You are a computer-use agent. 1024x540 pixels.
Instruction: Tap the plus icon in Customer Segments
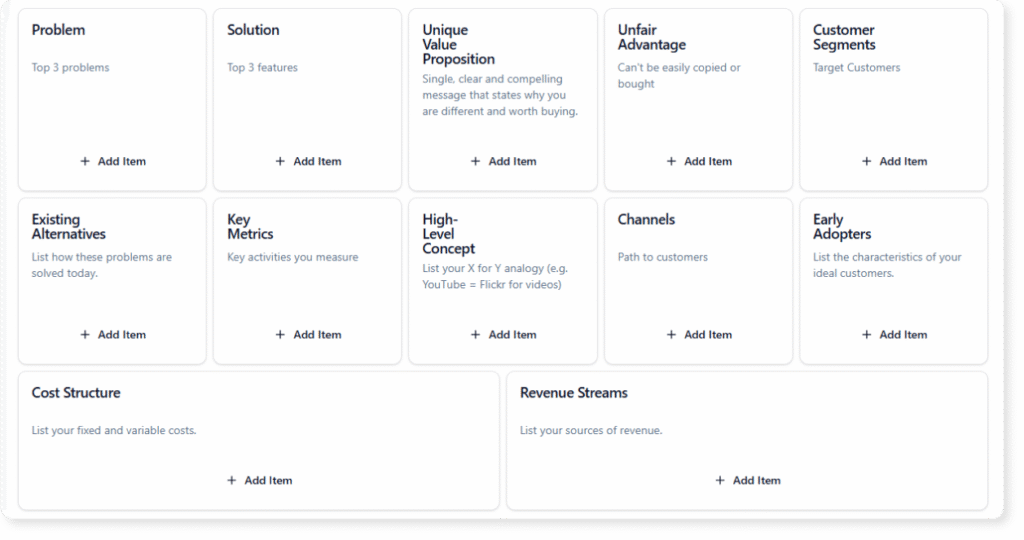point(867,161)
